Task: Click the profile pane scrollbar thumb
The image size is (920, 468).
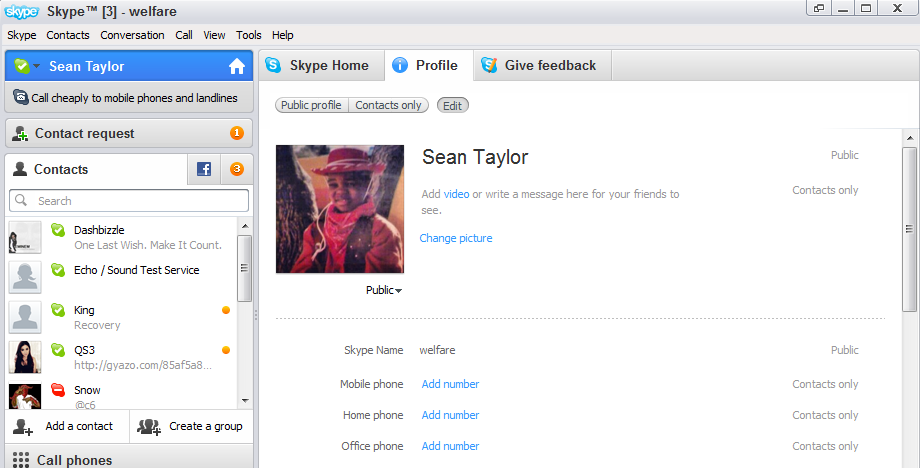Action: 909,229
